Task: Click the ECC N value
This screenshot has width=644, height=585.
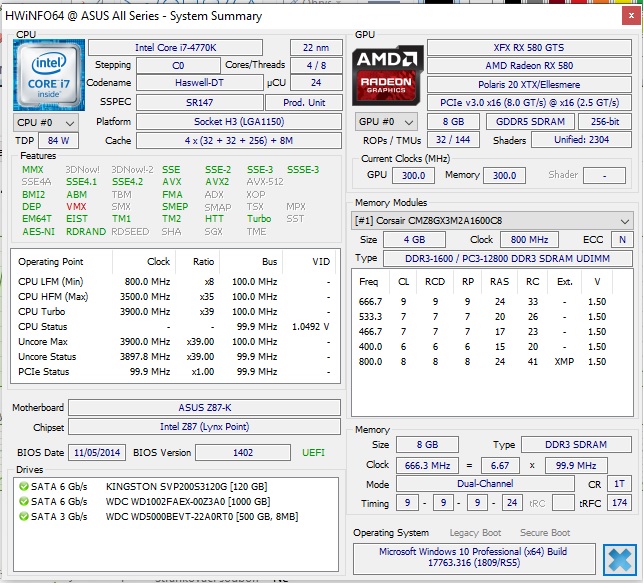Action: [x=622, y=240]
